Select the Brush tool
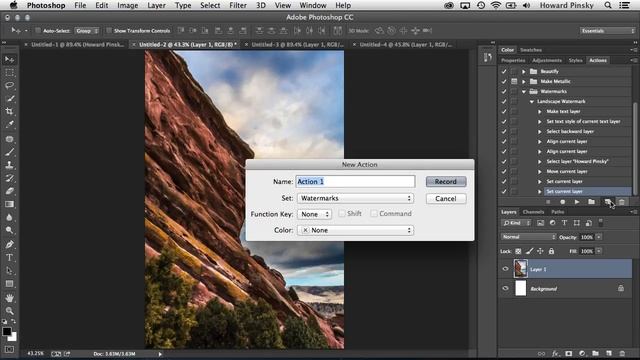This screenshot has width=640, height=360. 9,152
